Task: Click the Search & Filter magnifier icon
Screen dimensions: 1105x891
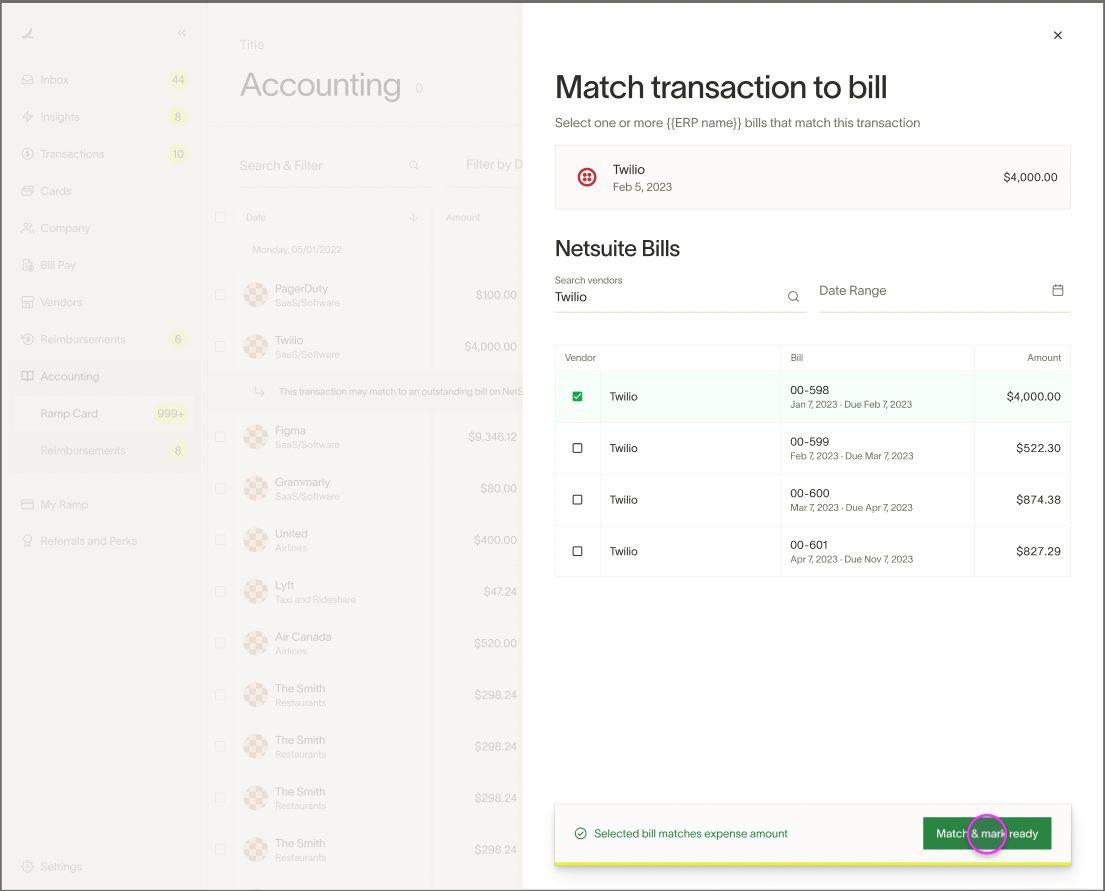Action: pyautogui.click(x=414, y=165)
